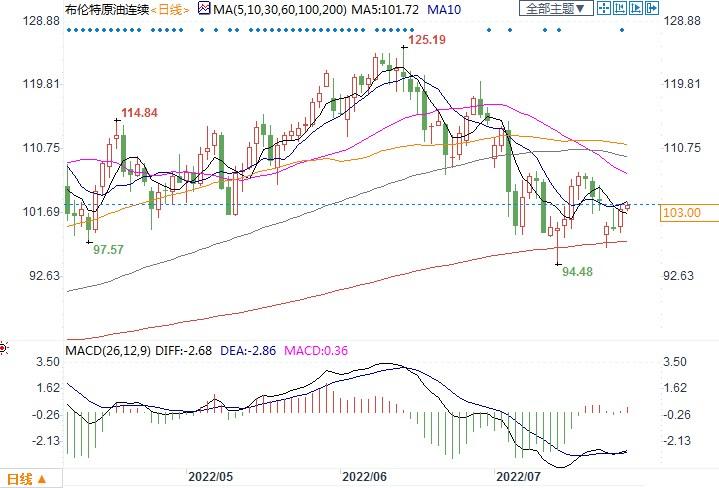This screenshot has width=719, height=488.
Task: Click the 114.84 peak annotation
Action: click(x=139, y=113)
